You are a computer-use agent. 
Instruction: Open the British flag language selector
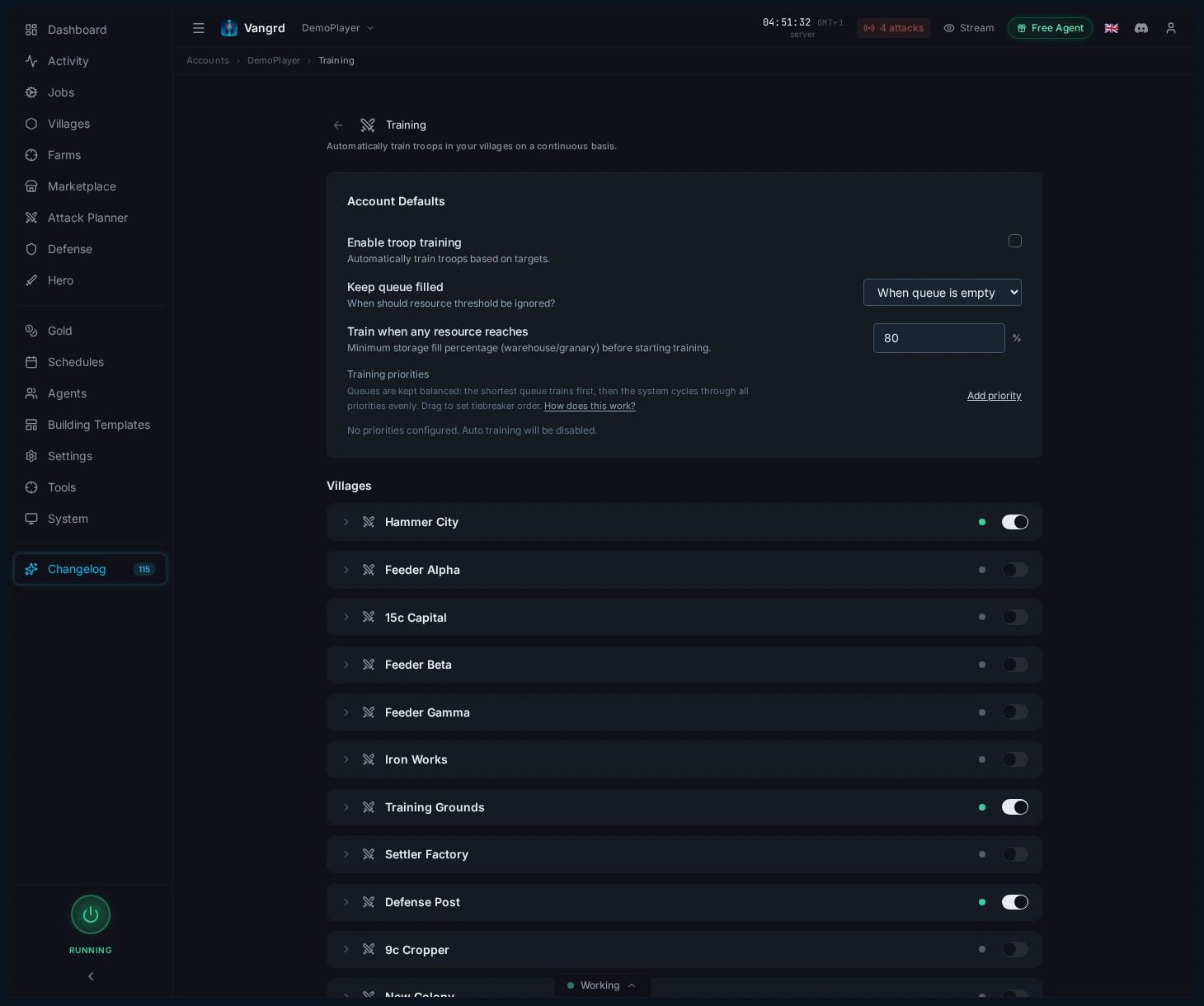point(1112,28)
